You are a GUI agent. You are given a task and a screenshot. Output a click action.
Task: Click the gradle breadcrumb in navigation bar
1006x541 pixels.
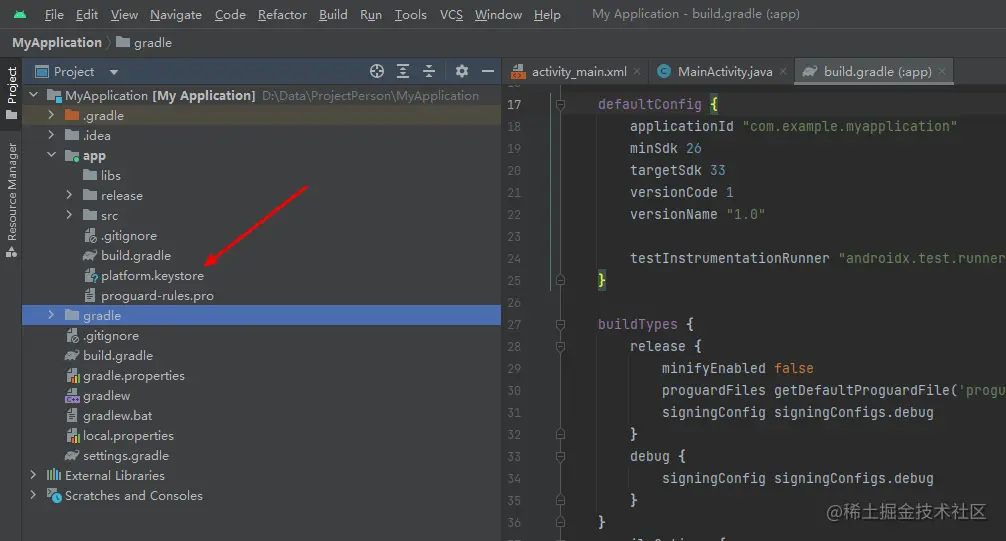pos(144,42)
